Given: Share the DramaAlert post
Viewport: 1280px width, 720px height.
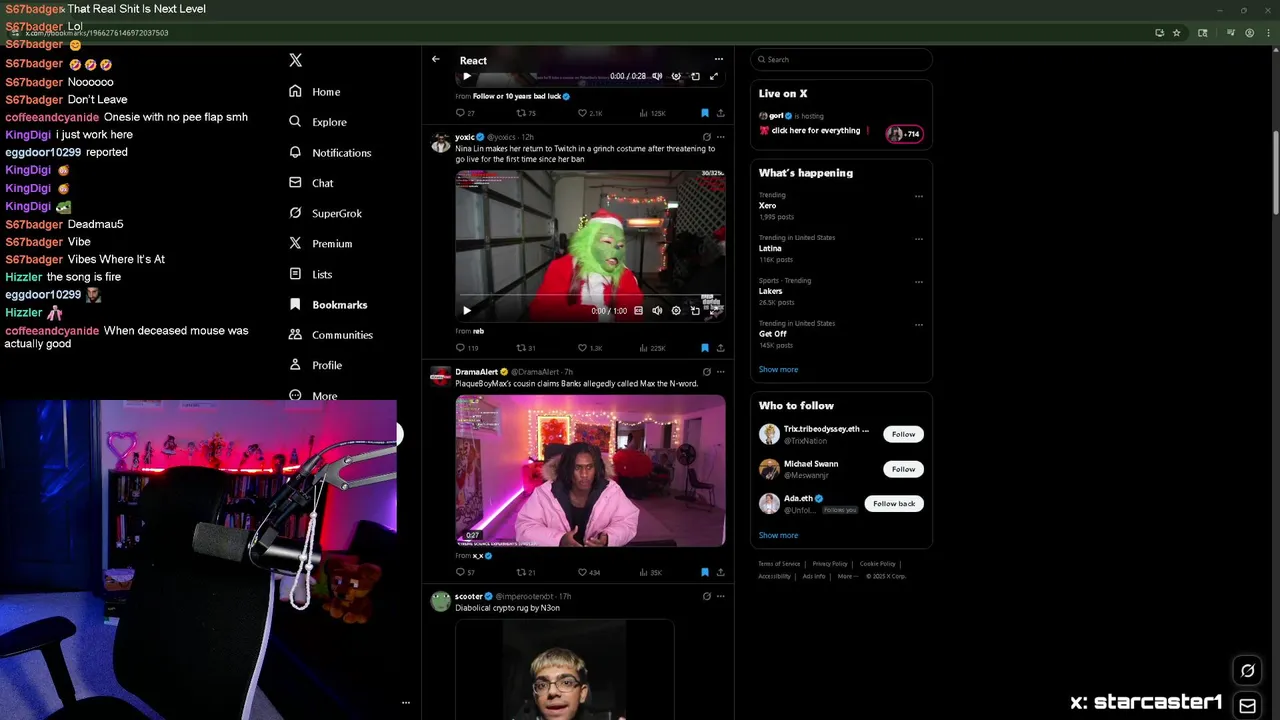Looking at the screenshot, I should pos(720,572).
